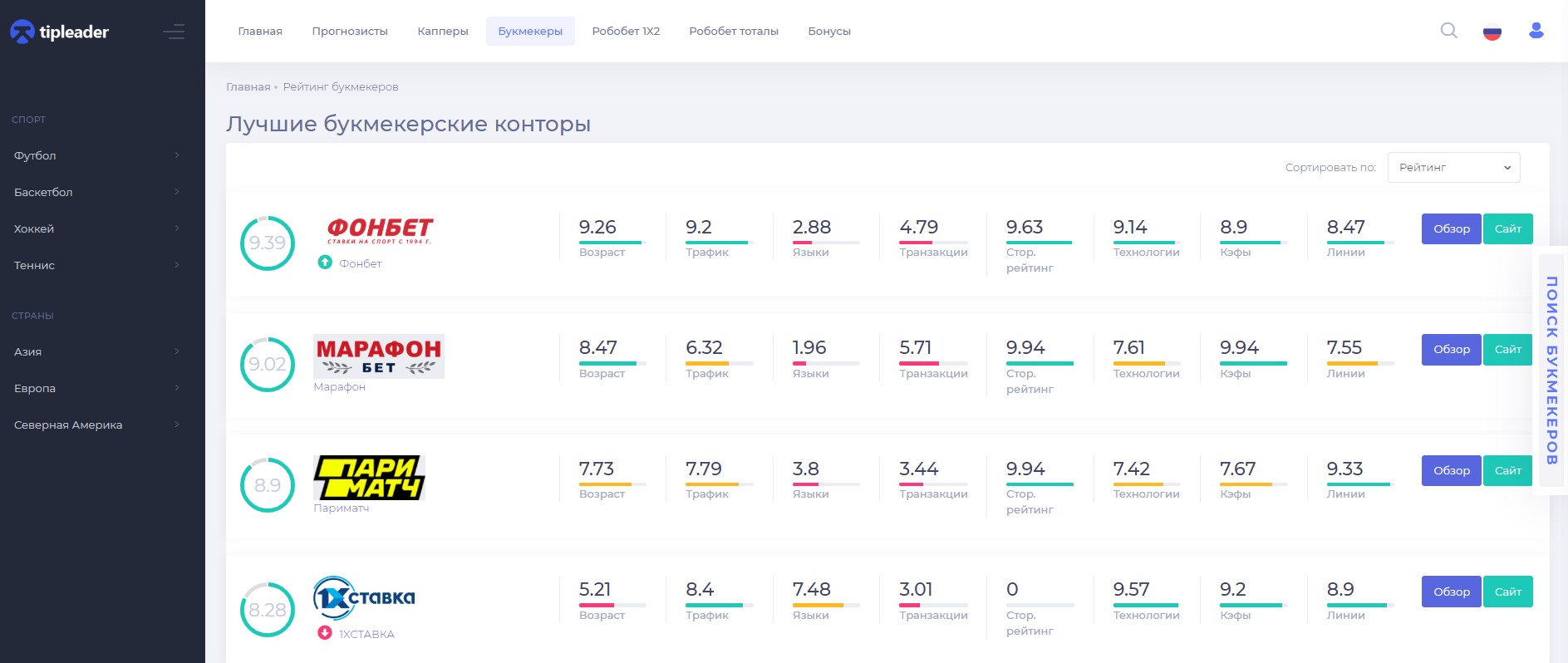Click the Сайт button for Фонбет
The height and width of the screenshot is (663, 1568).
[x=1508, y=228]
